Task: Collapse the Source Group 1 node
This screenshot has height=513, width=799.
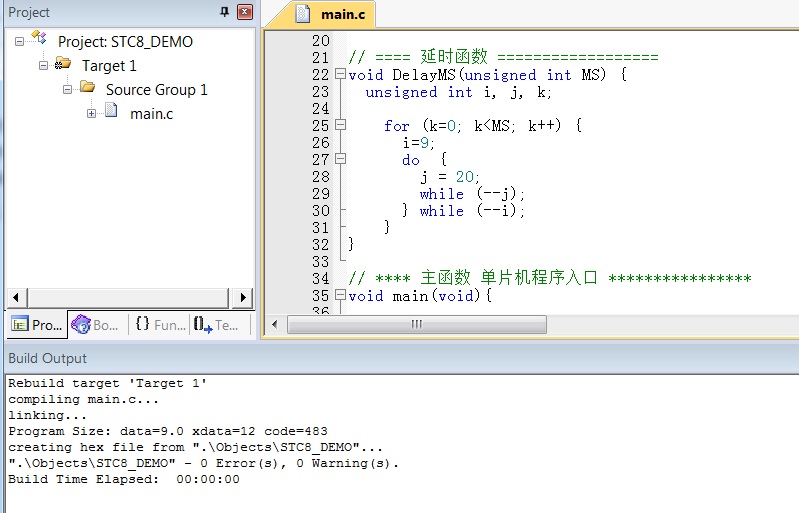Action: (x=67, y=90)
